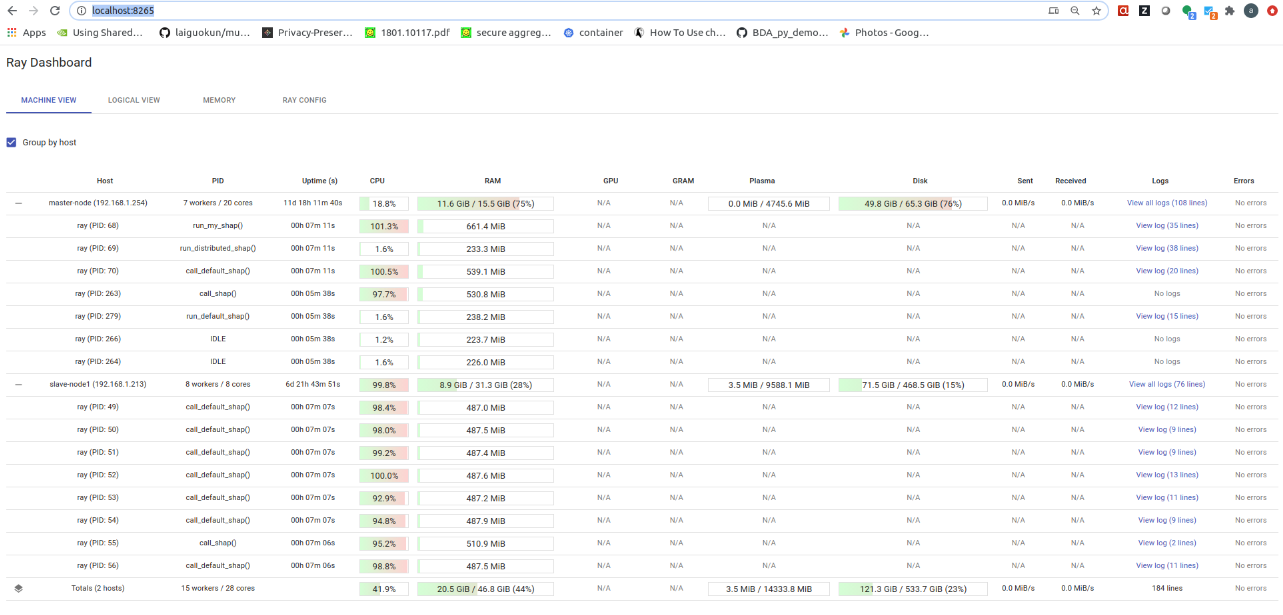Open 'View all logs (108 lines)' link

1167,203
